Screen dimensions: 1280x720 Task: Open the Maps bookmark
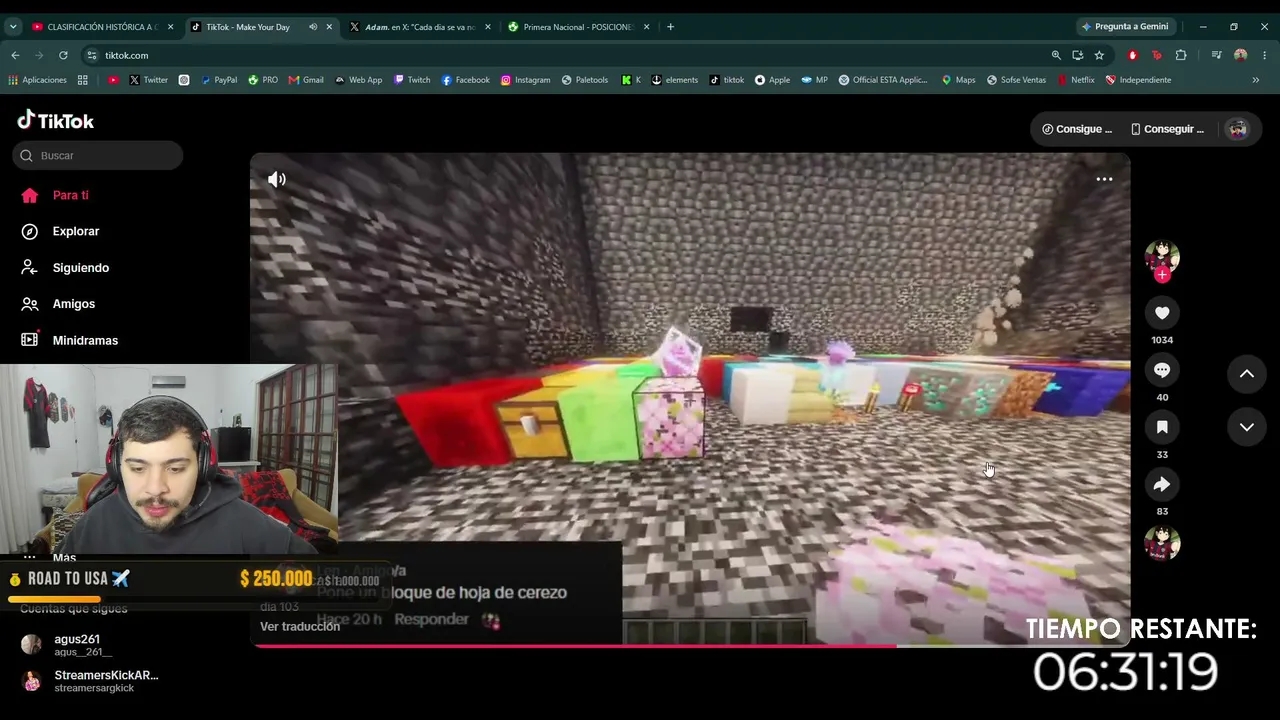[959, 80]
